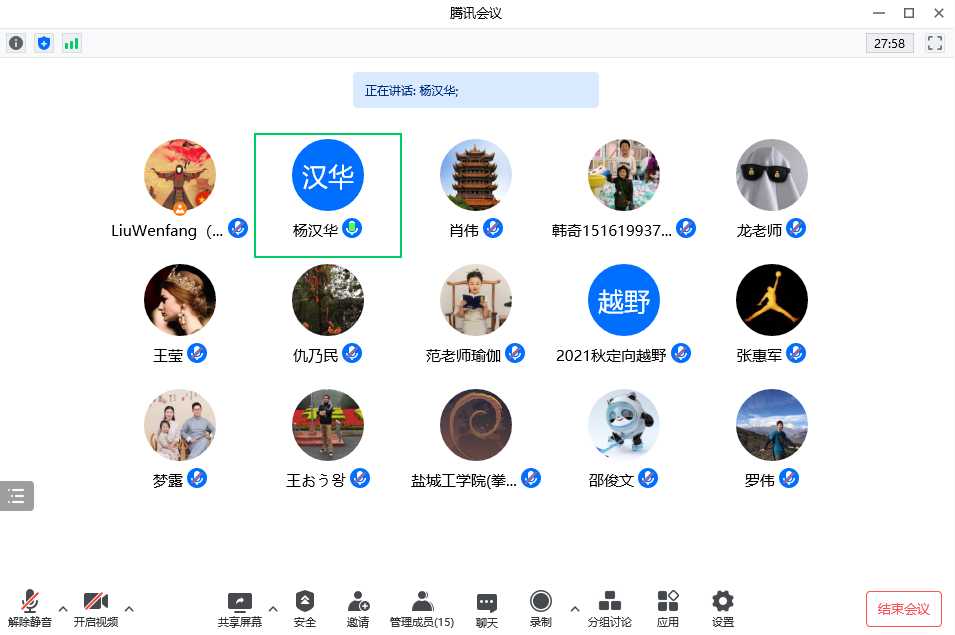This screenshot has height=635, width=955.
Task: Open the 应用 apps panel
Action: [668, 608]
